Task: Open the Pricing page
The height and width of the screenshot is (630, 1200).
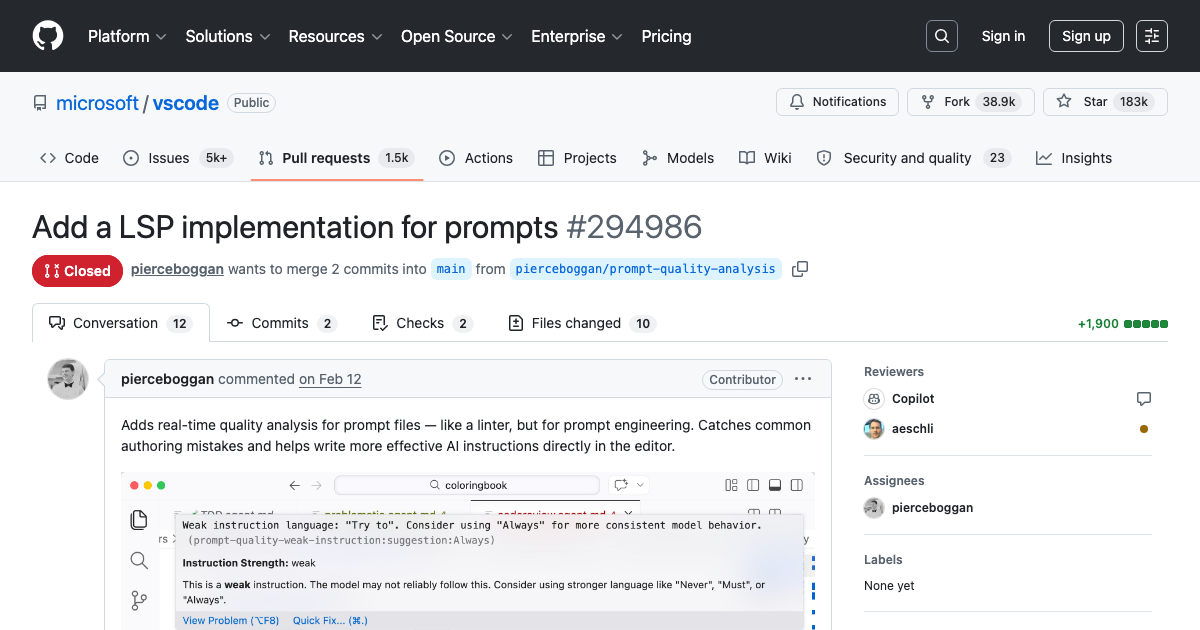Action: pos(666,36)
